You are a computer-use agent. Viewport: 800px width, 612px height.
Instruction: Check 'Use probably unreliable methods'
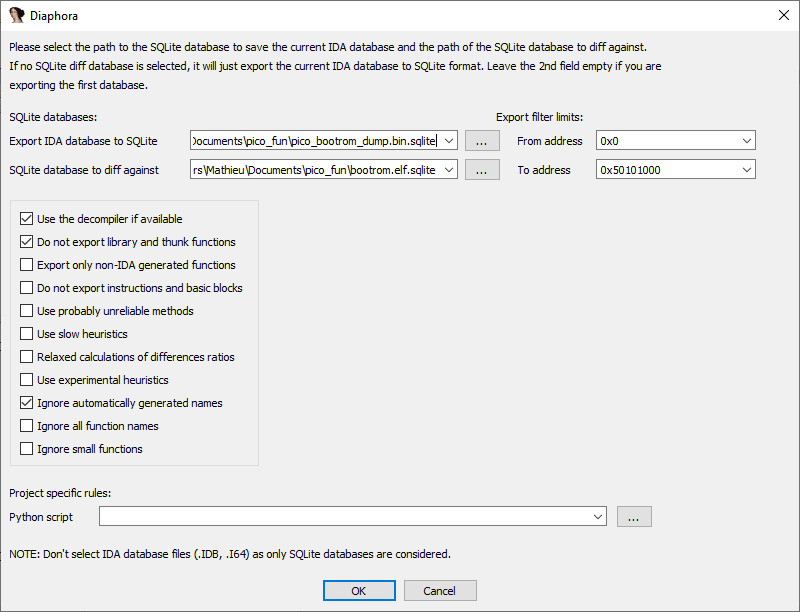[x=27, y=311]
